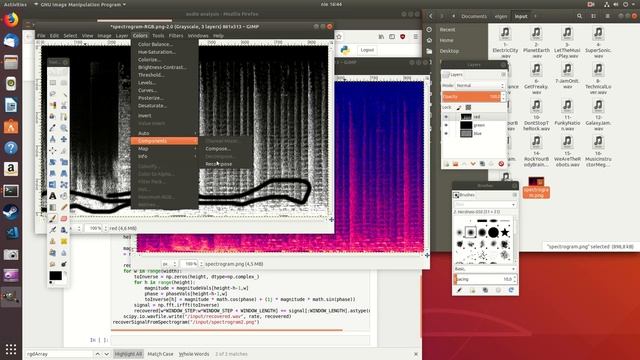Image resolution: width=640 pixels, height=360 pixels.
Task: Toggle visibility of the red layer
Action: tap(446, 117)
